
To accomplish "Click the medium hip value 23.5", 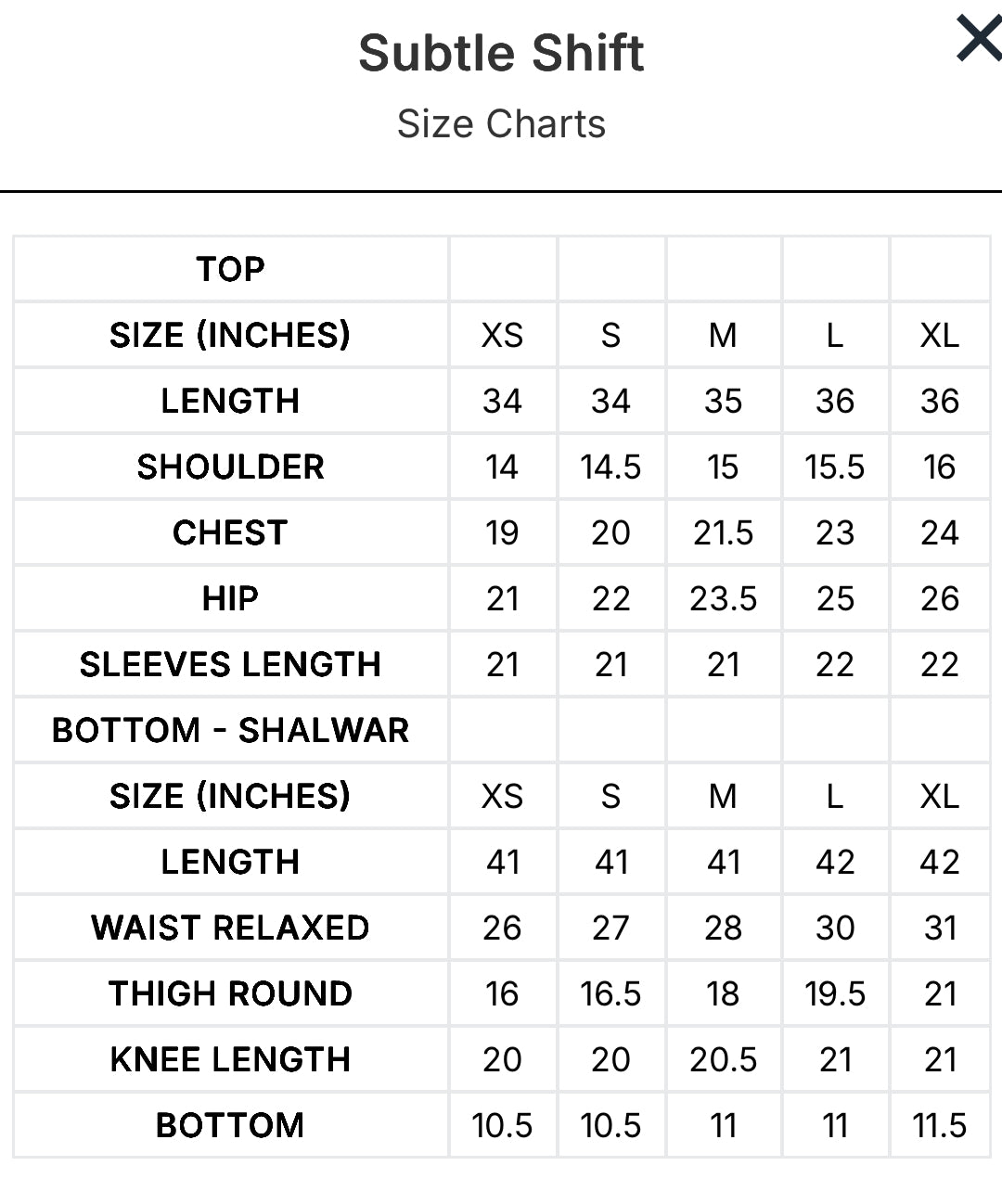I will (x=723, y=598).
